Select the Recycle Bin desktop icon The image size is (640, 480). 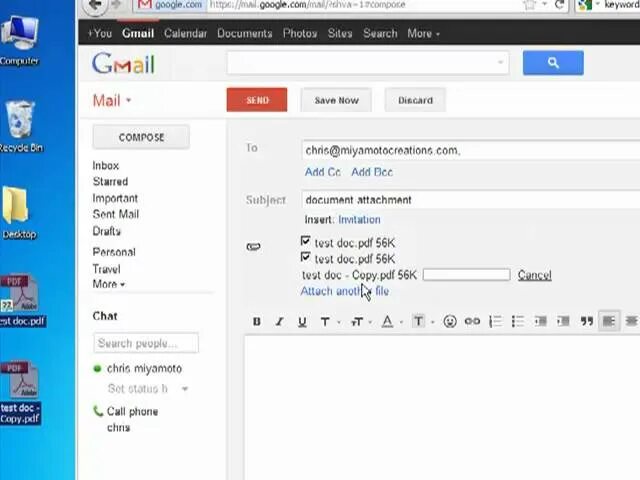(x=20, y=127)
